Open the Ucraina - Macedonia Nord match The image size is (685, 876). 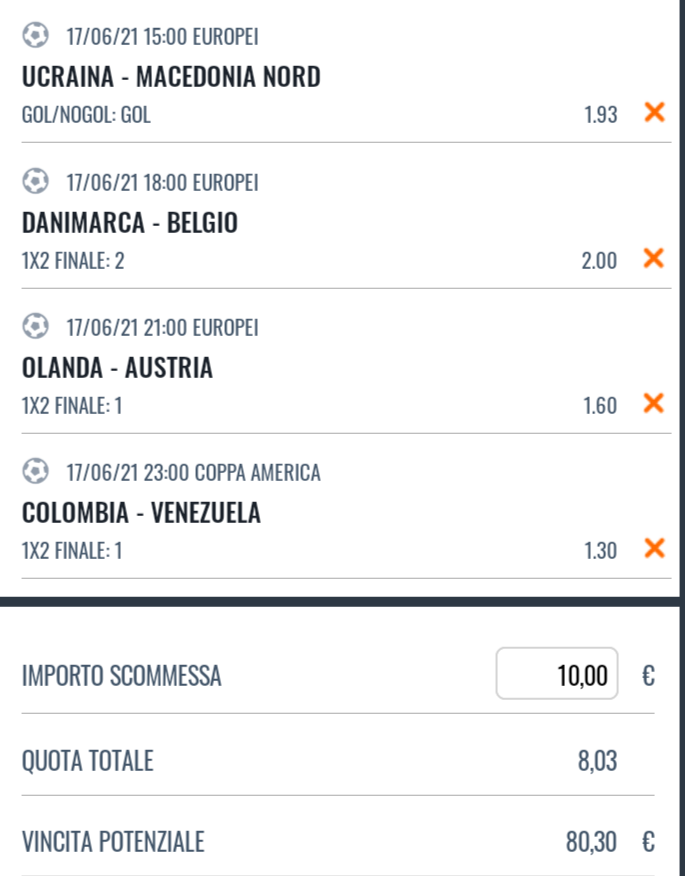coord(171,76)
